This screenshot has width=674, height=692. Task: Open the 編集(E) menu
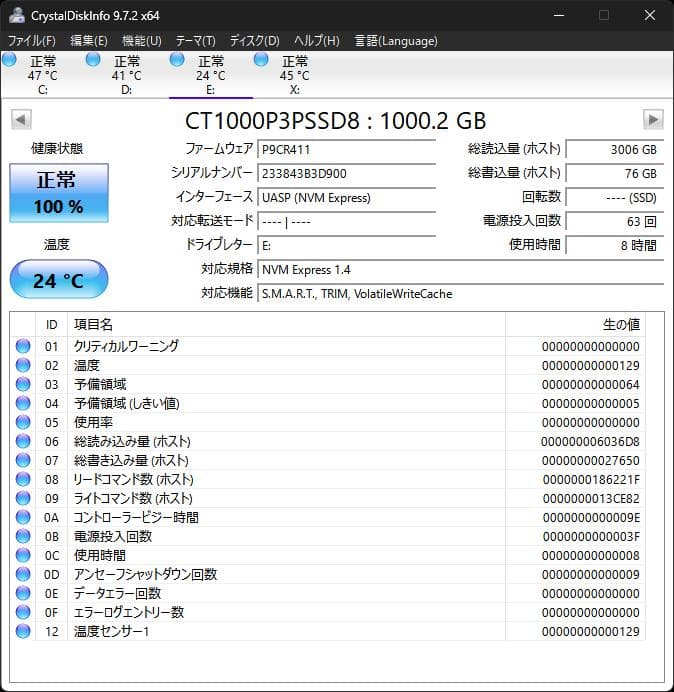pos(89,41)
